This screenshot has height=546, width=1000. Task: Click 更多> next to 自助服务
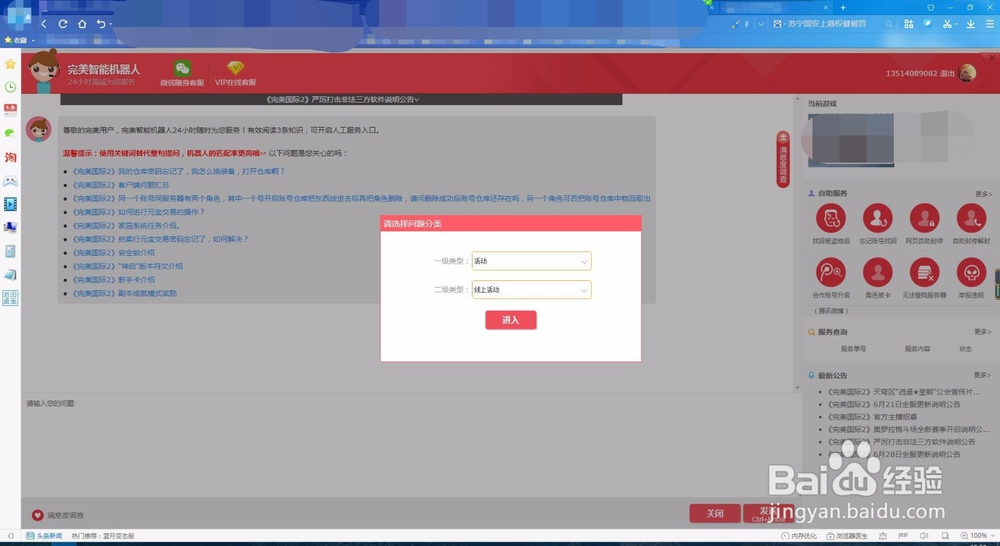(x=983, y=194)
